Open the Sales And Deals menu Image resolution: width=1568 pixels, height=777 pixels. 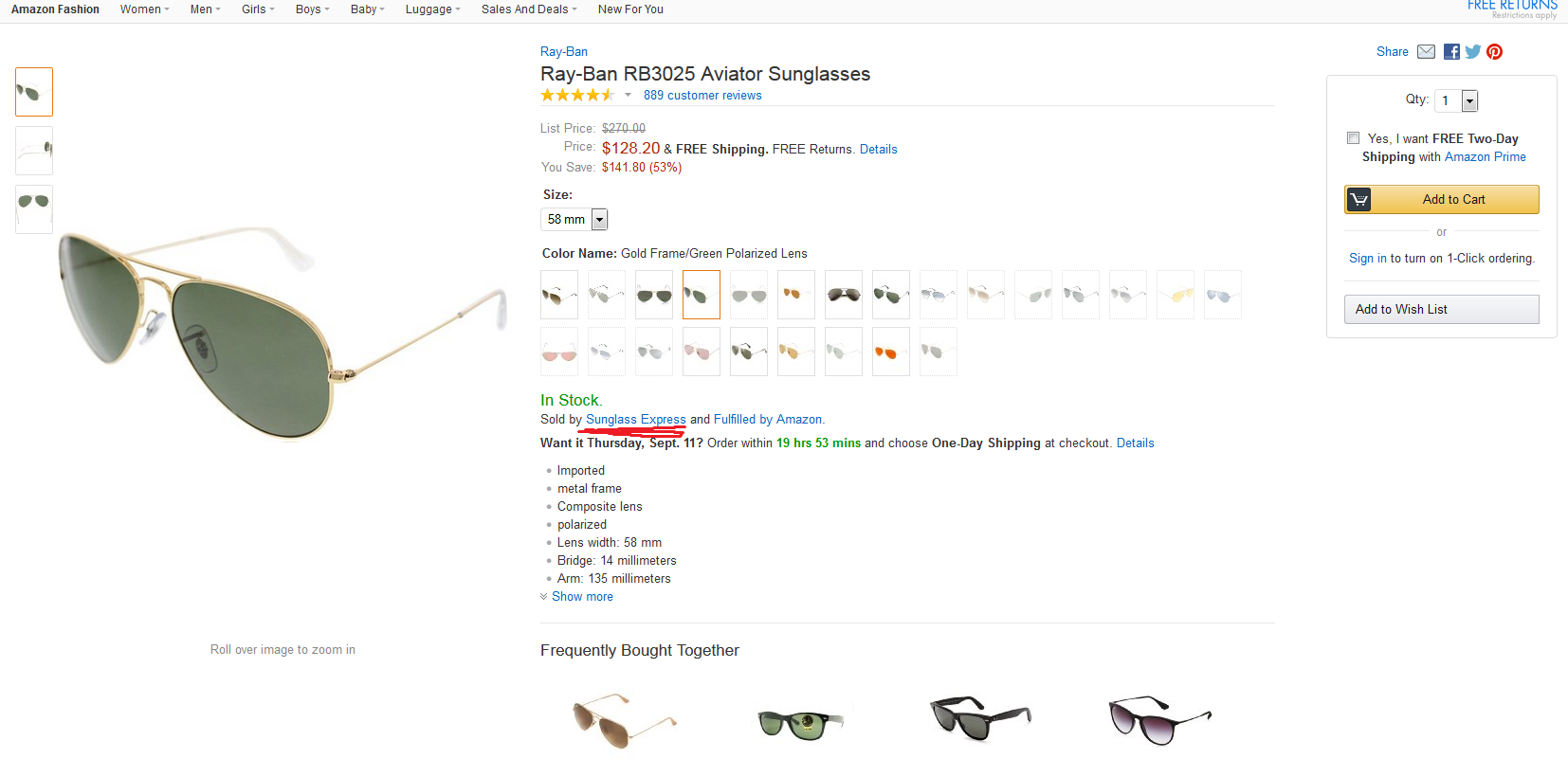coord(529,9)
